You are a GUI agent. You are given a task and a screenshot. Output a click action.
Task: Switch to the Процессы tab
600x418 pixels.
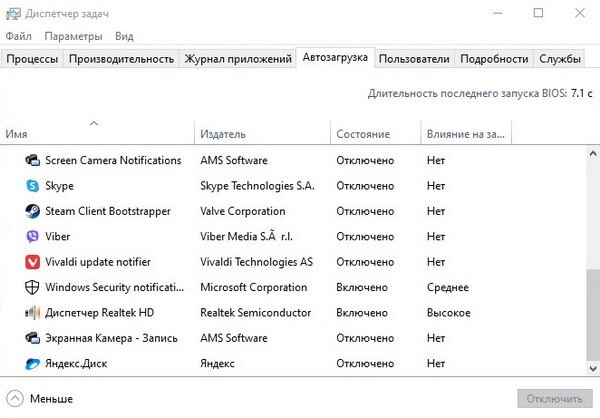pos(32,59)
